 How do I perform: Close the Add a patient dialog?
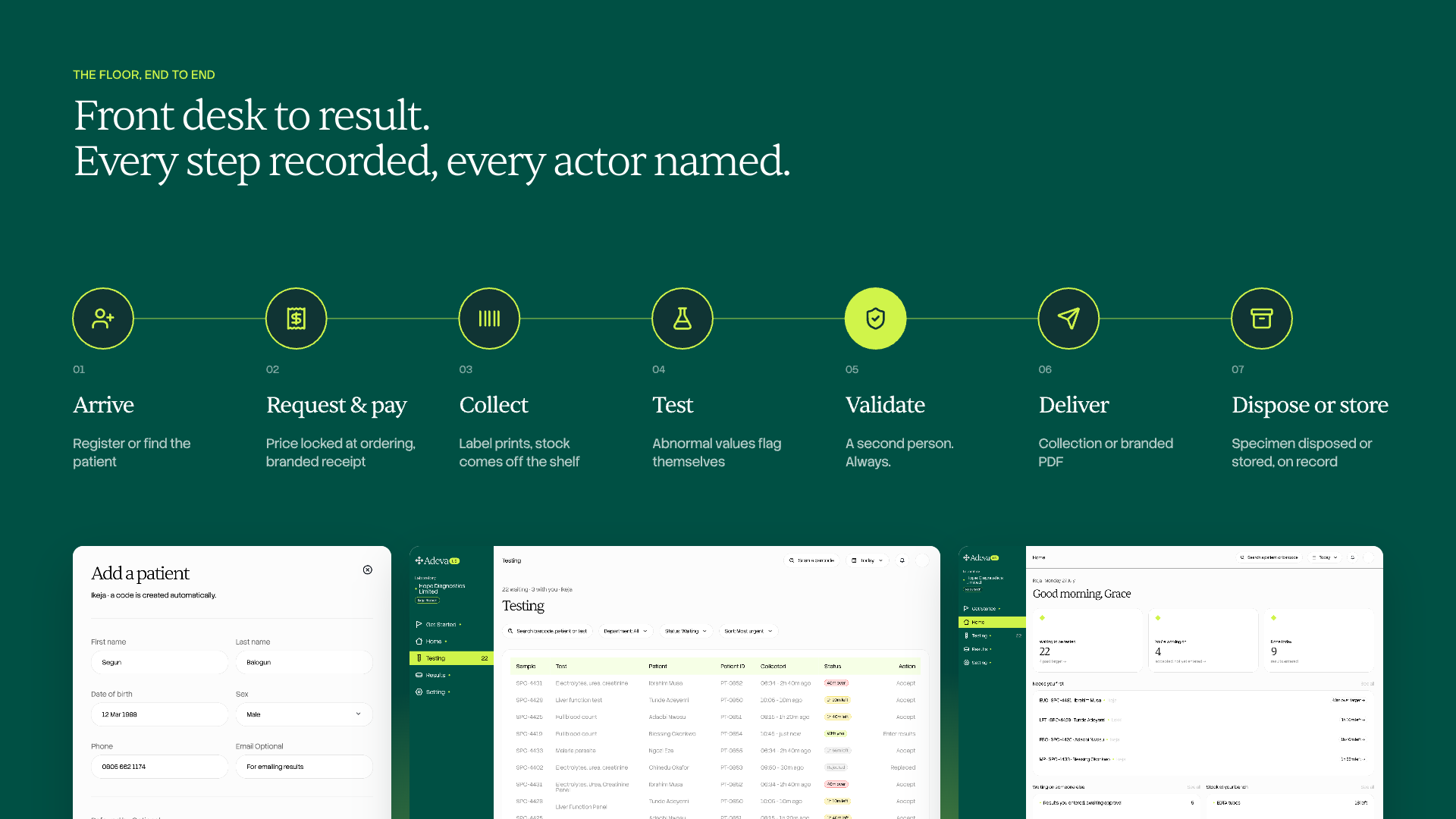click(368, 570)
